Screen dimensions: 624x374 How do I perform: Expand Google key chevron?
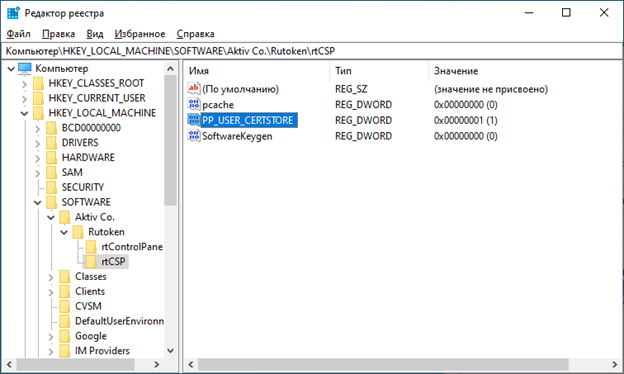tap(51, 337)
